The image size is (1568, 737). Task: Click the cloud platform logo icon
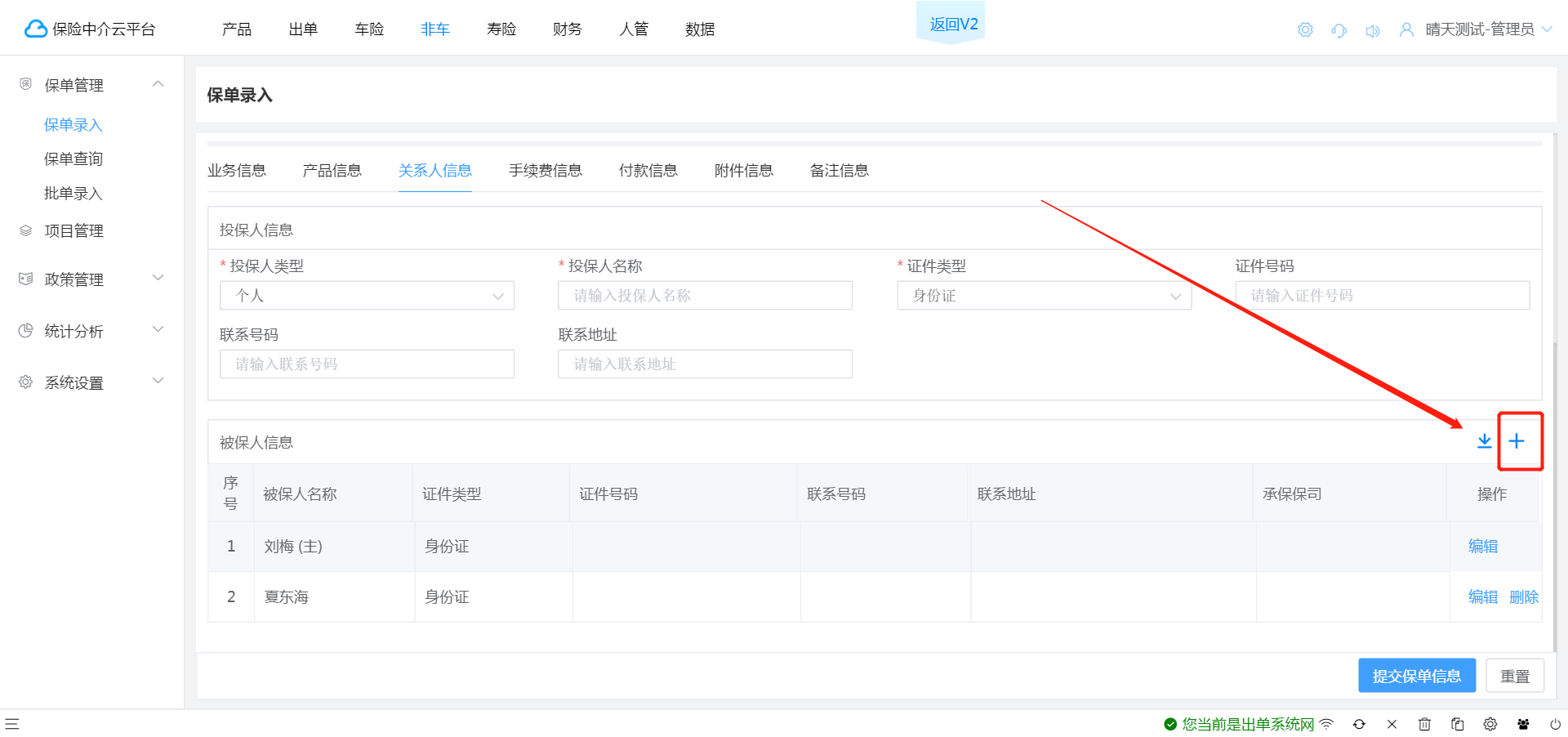pyautogui.click(x=36, y=29)
